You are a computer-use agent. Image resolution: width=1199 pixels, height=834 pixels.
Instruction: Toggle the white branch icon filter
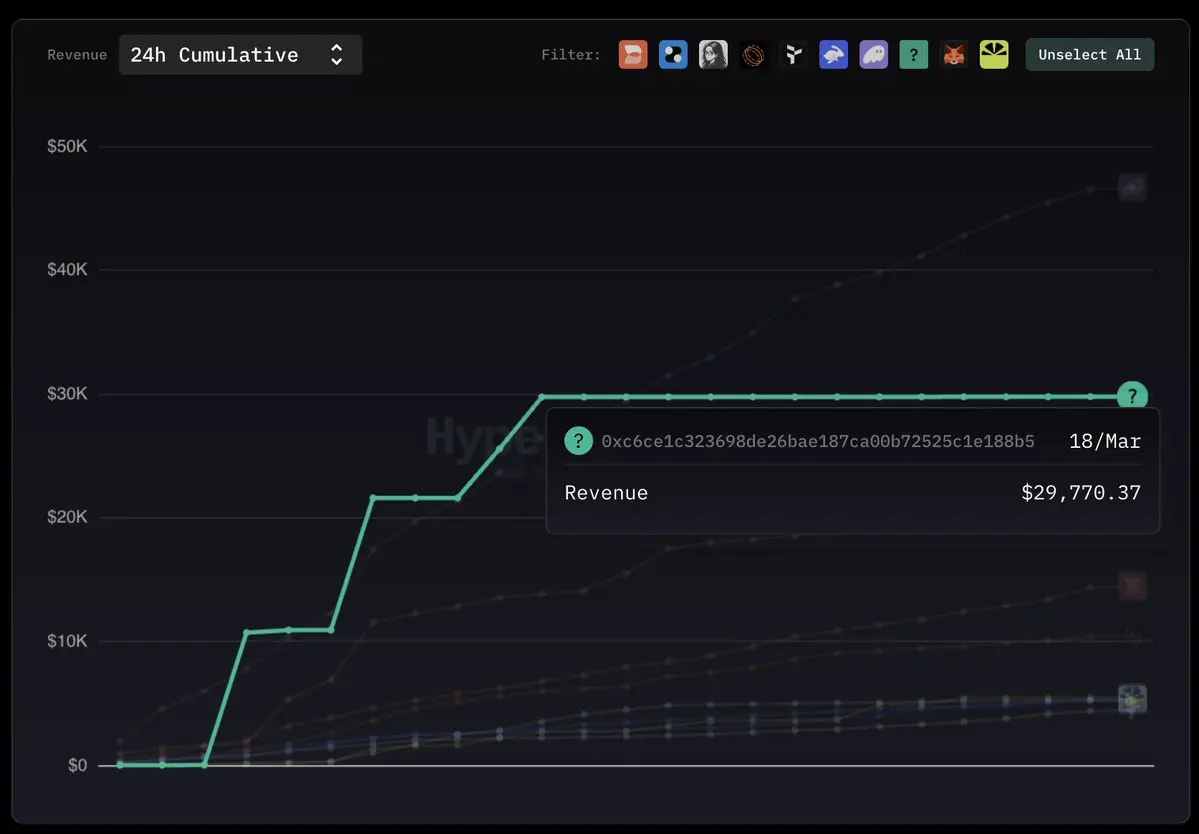click(x=793, y=54)
